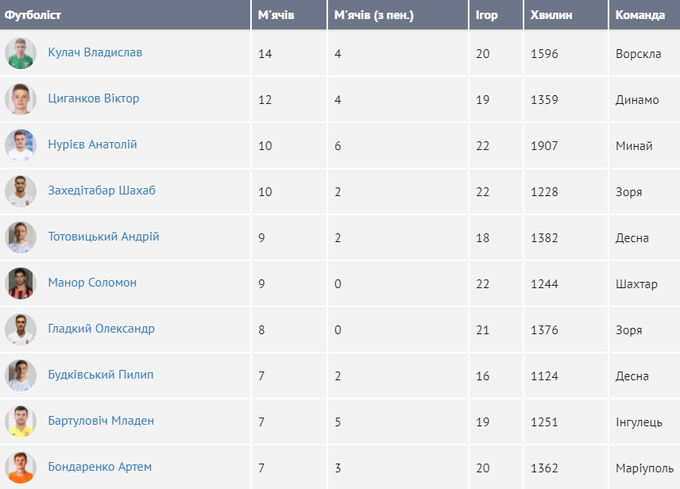The height and width of the screenshot is (489, 680).
Task: Click Захедітабар Шахаб's avatar thumbnail
Action: (x=20, y=191)
